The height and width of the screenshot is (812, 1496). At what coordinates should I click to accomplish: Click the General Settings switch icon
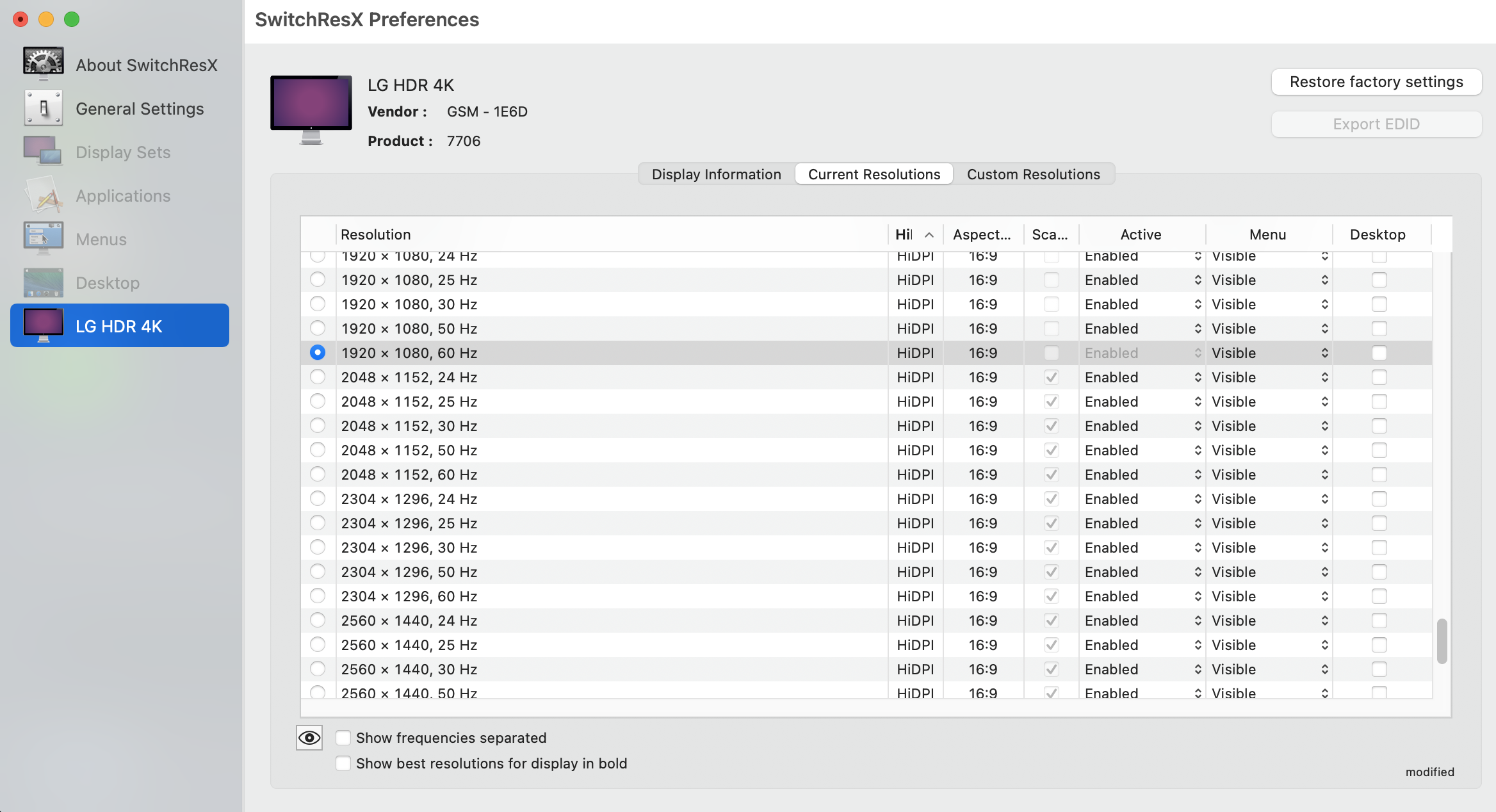[43, 108]
